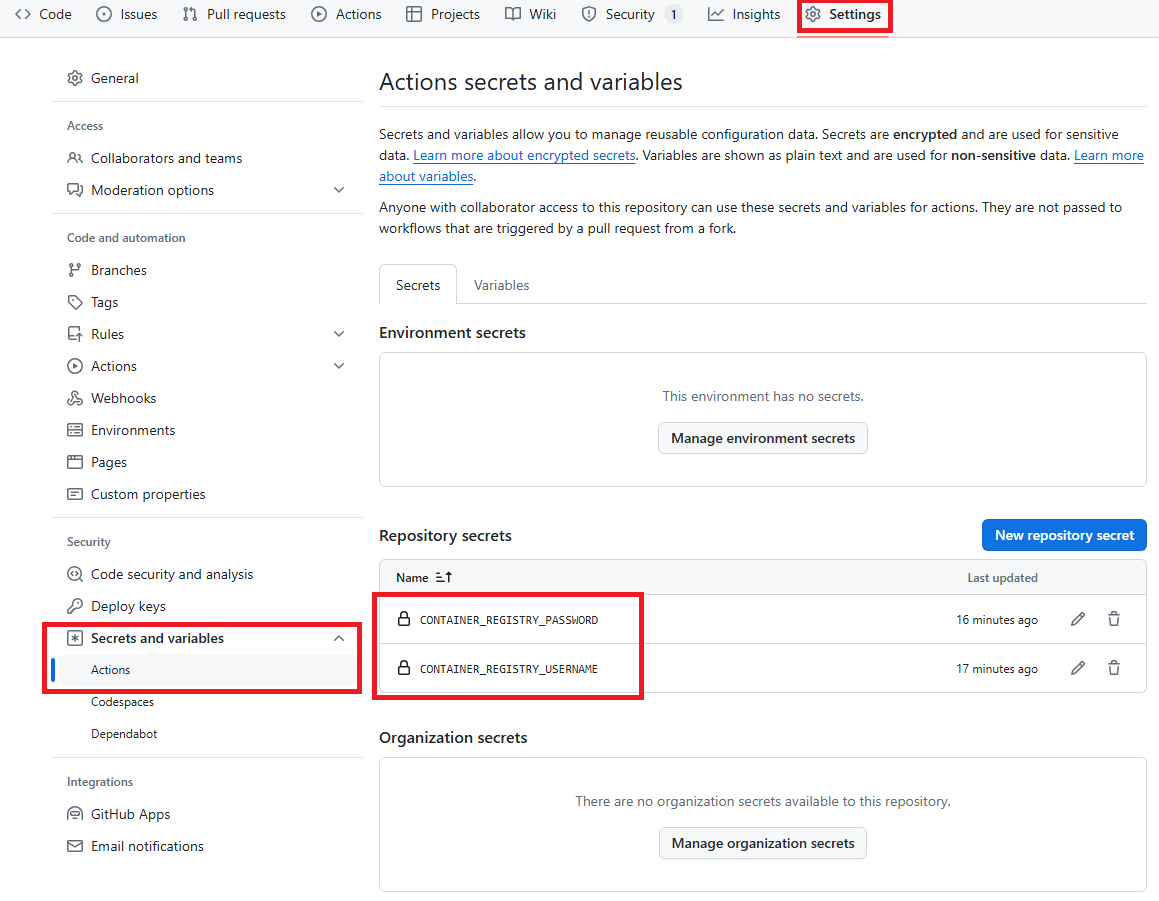Viewport: 1159px width, 901px height.
Task: Open the Actions tab in top navigation
Action: [346, 14]
